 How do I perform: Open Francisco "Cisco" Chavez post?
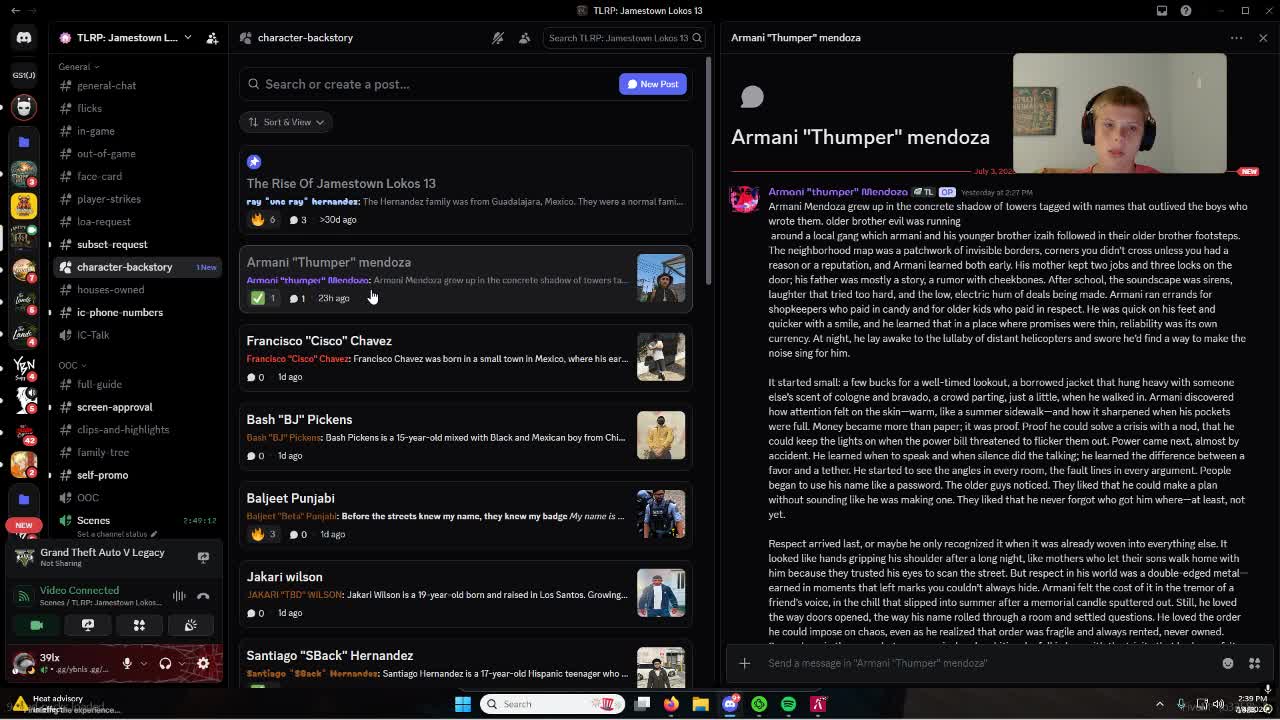465,357
